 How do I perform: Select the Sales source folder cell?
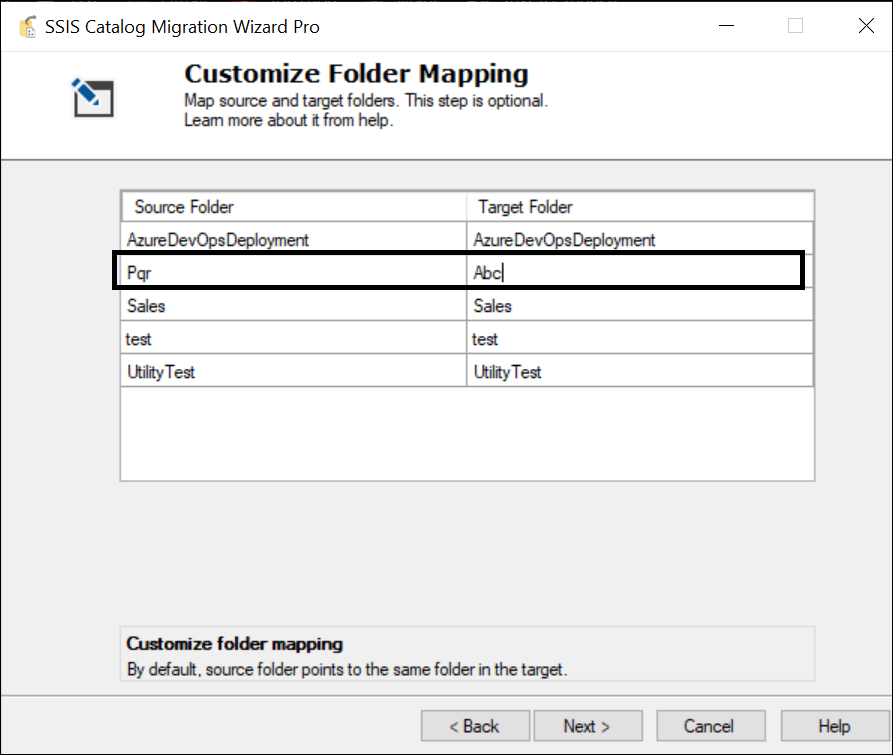(294, 306)
